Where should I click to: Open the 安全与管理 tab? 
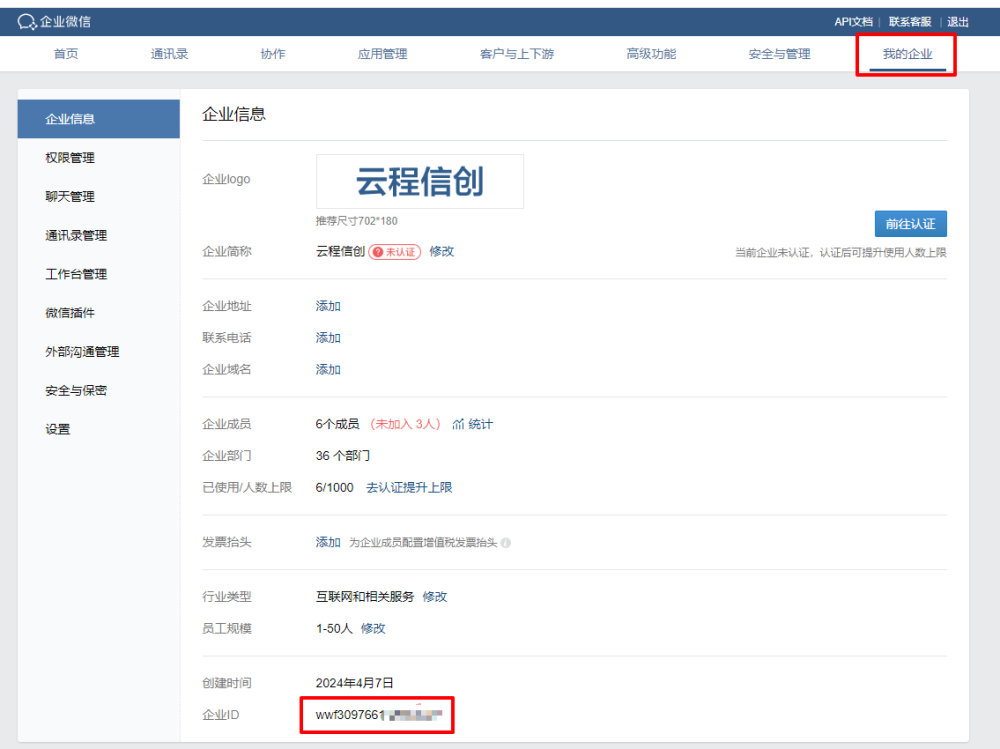point(779,54)
